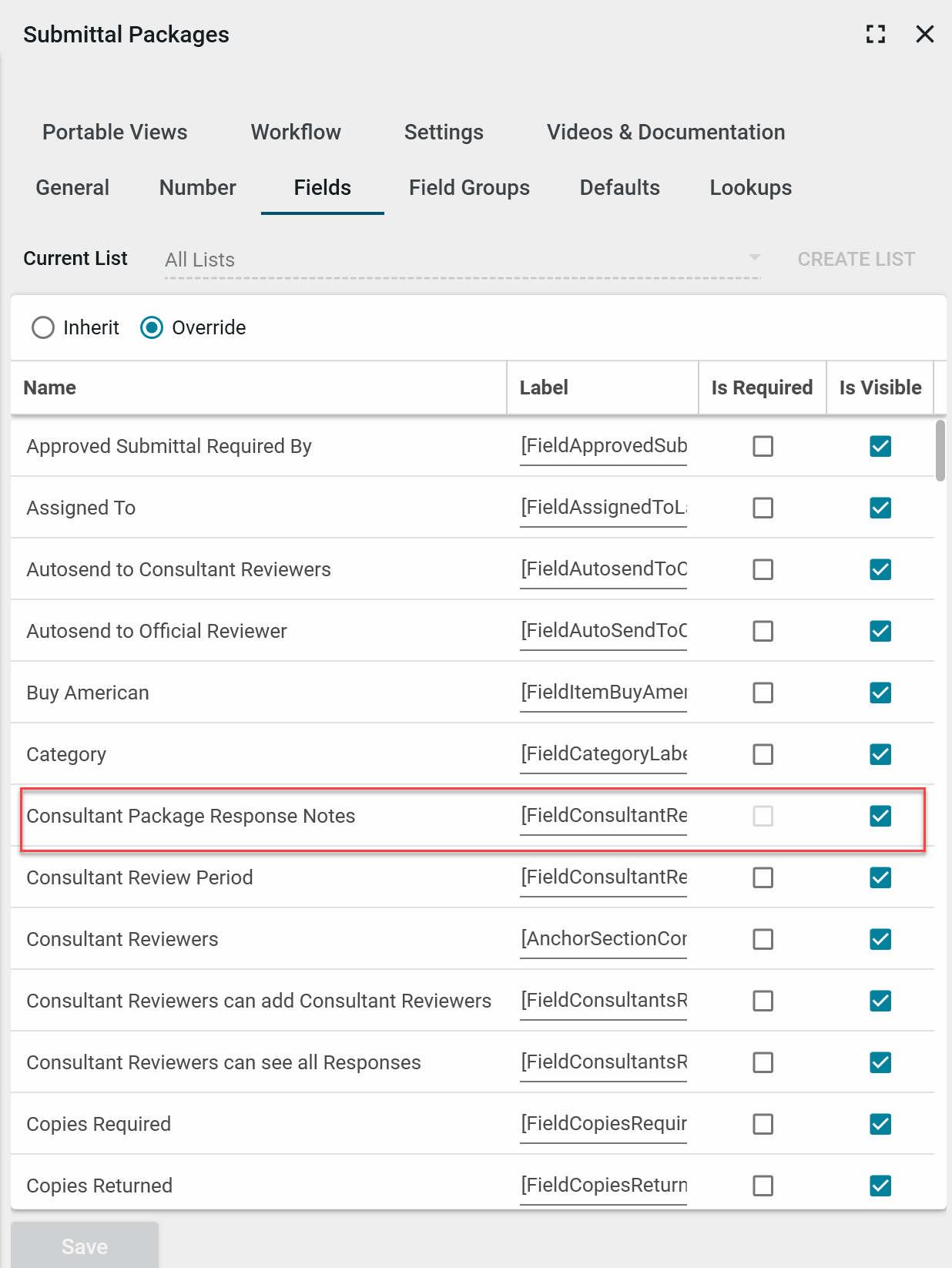Click the fields list vertical scrollbar
952x1268 pixels.
click(x=940, y=451)
